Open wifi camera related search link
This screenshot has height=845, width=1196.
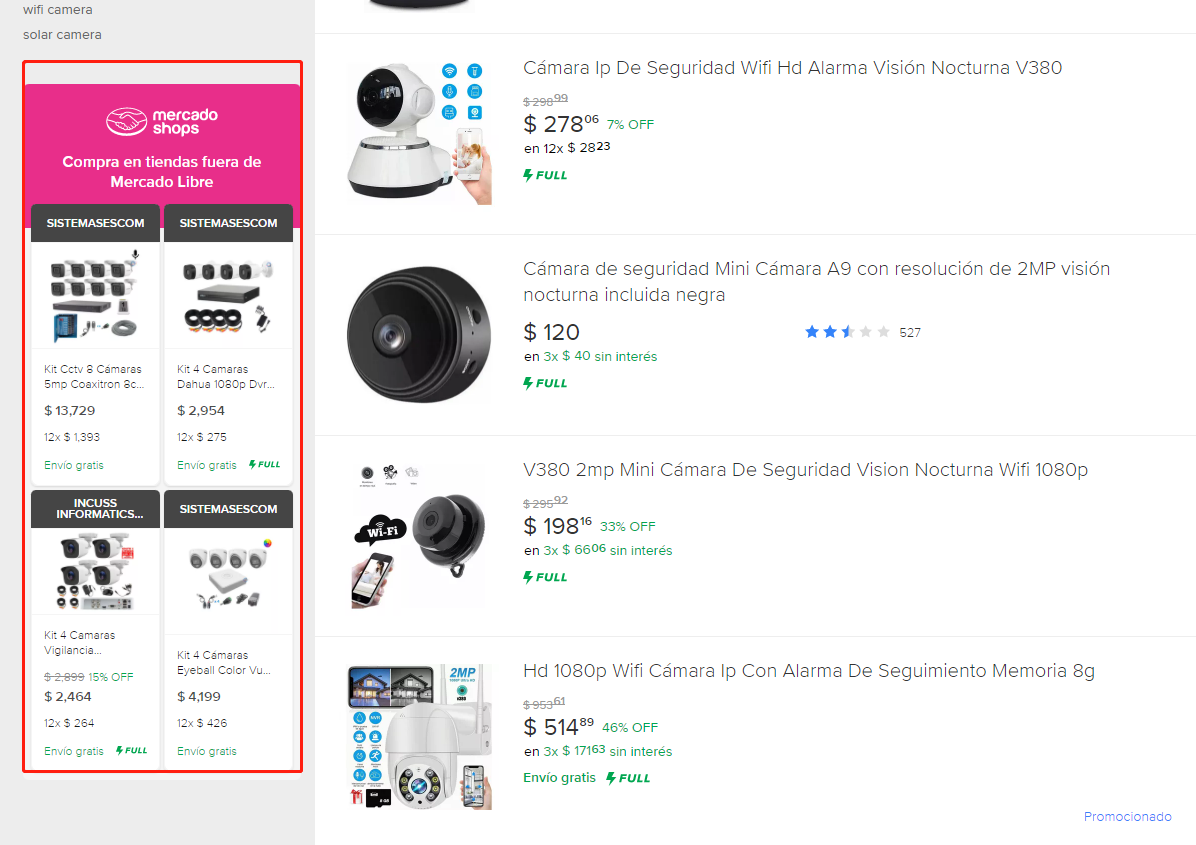(x=57, y=10)
